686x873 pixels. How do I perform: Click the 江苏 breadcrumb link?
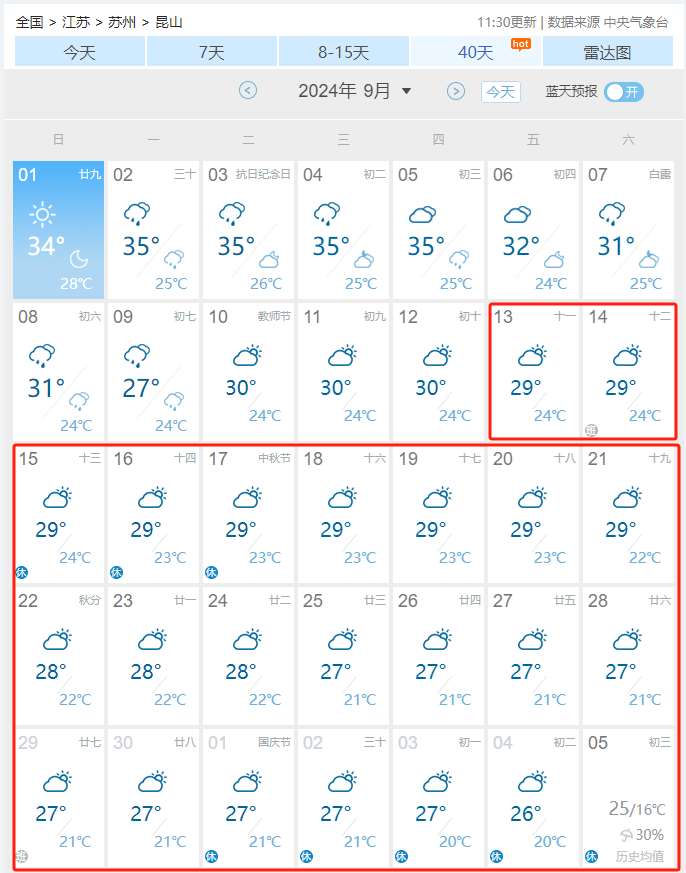(x=75, y=22)
